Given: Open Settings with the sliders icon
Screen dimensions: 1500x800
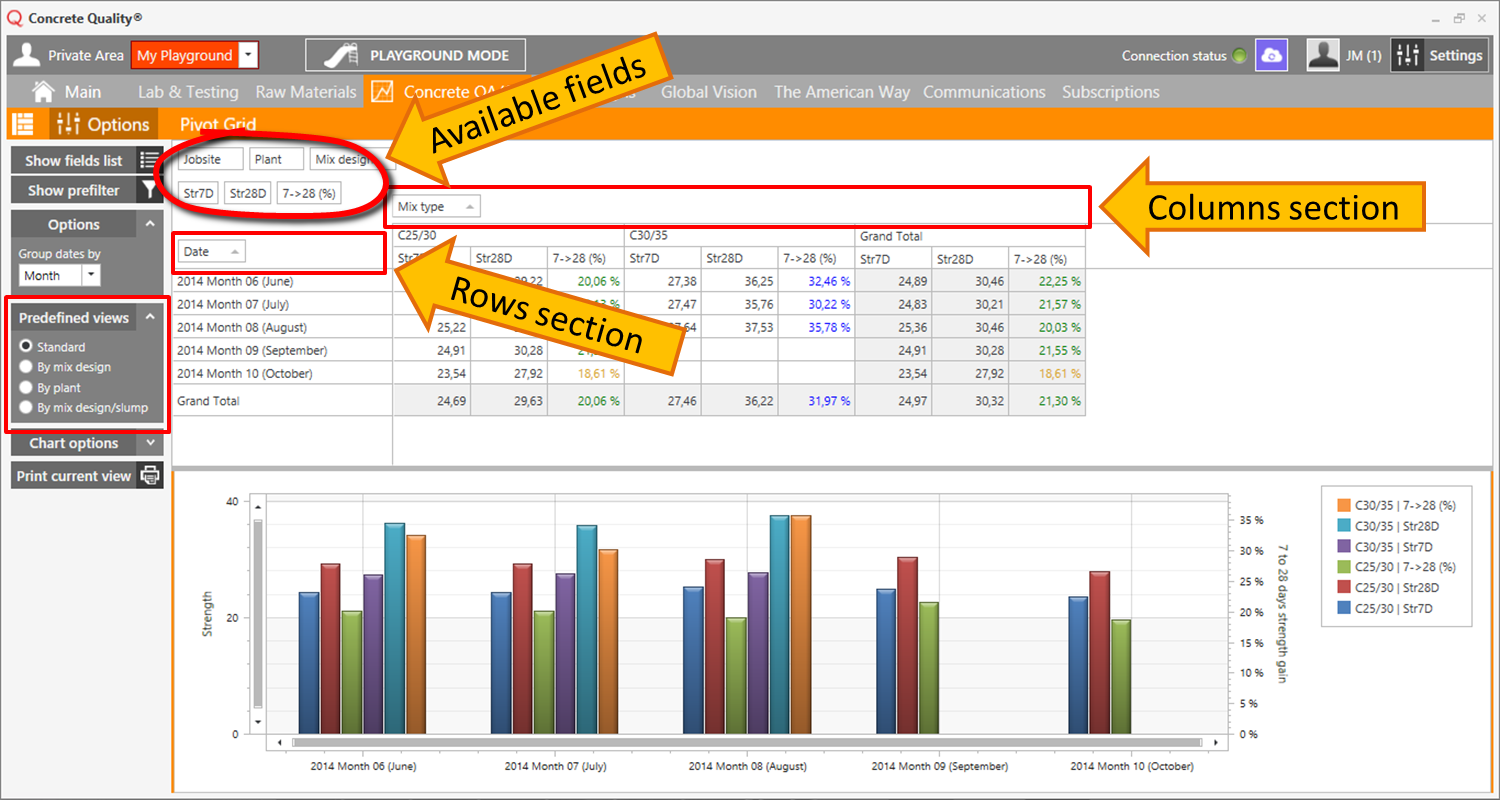Looking at the screenshot, I should 1407,56.
